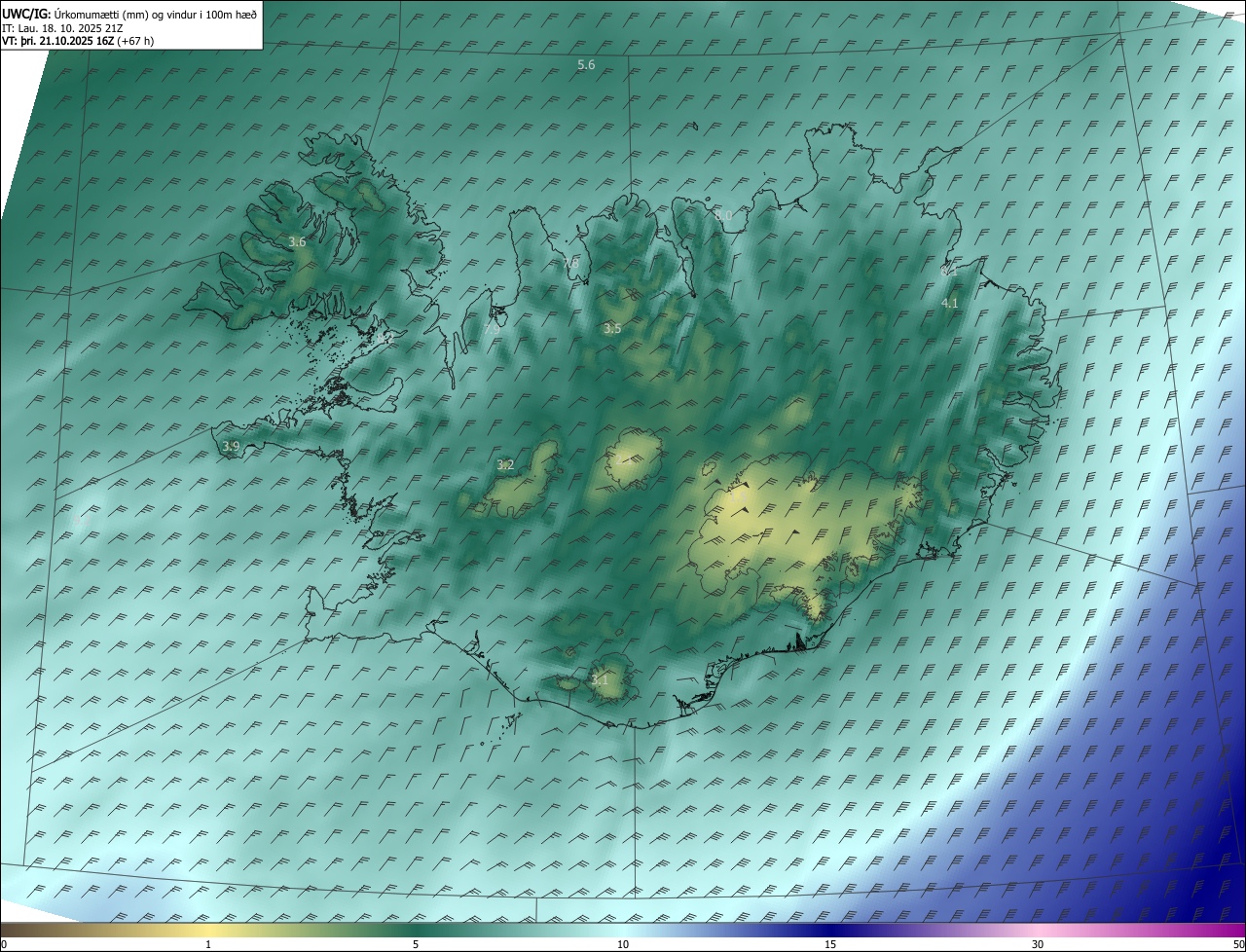Click the 5.6 value north of Iceland
Viewport: 1246px width, 952px height.
(586, 64)
